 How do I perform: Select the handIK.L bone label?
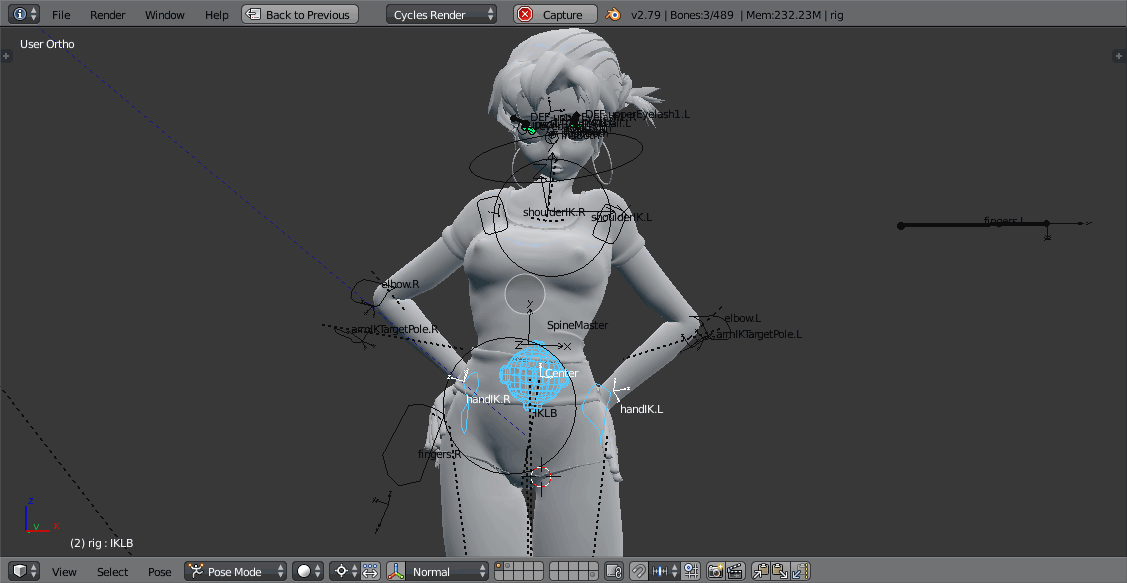tap(642, 409)
